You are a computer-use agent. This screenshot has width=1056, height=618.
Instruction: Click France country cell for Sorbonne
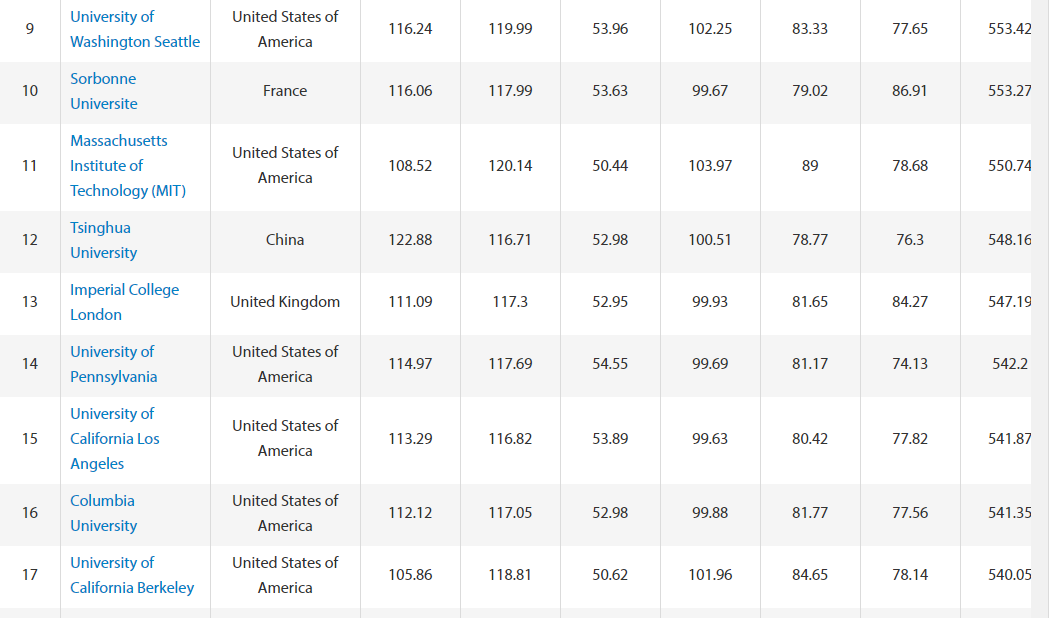pos(285,91)
